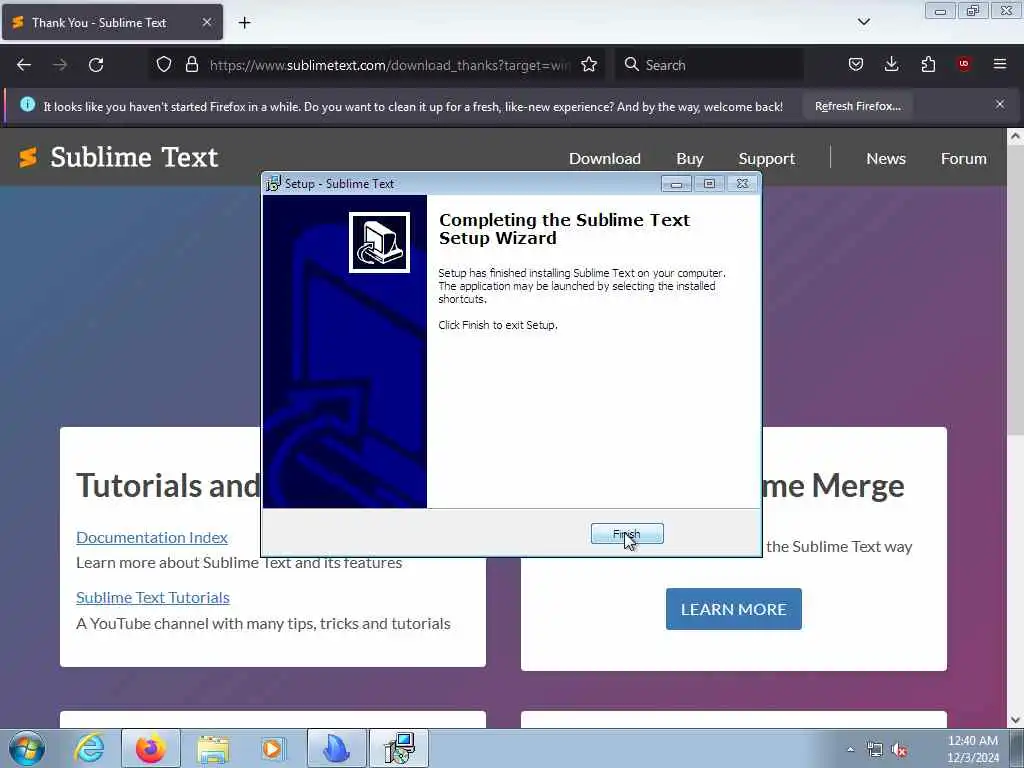Click the blue fin app taskbar icon
1024x768 pixels.
[337, 748]
